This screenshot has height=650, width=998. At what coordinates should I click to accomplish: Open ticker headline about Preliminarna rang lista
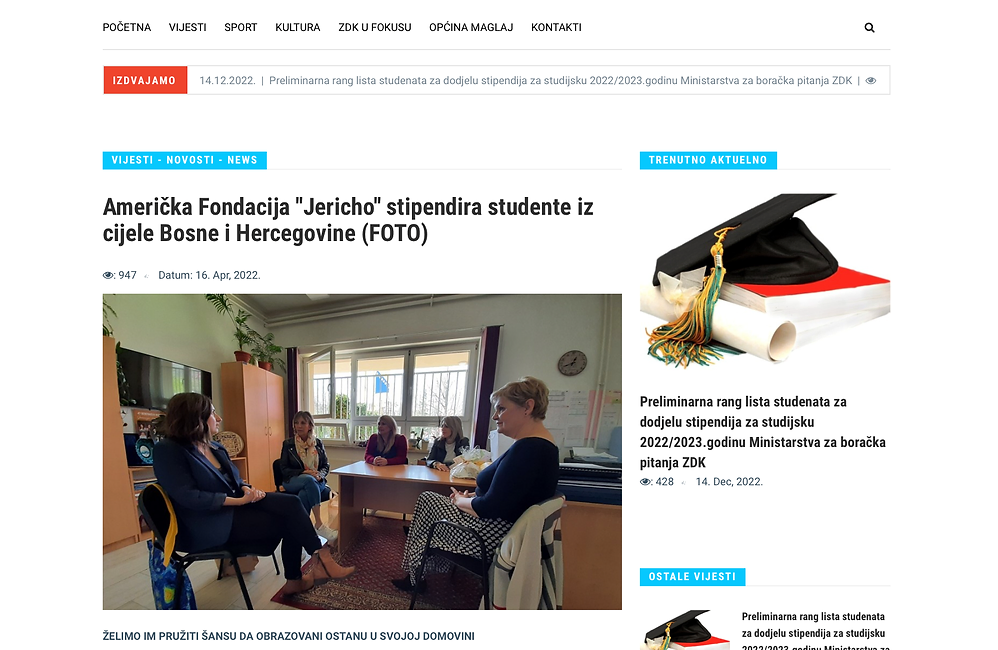click(560, 81)
